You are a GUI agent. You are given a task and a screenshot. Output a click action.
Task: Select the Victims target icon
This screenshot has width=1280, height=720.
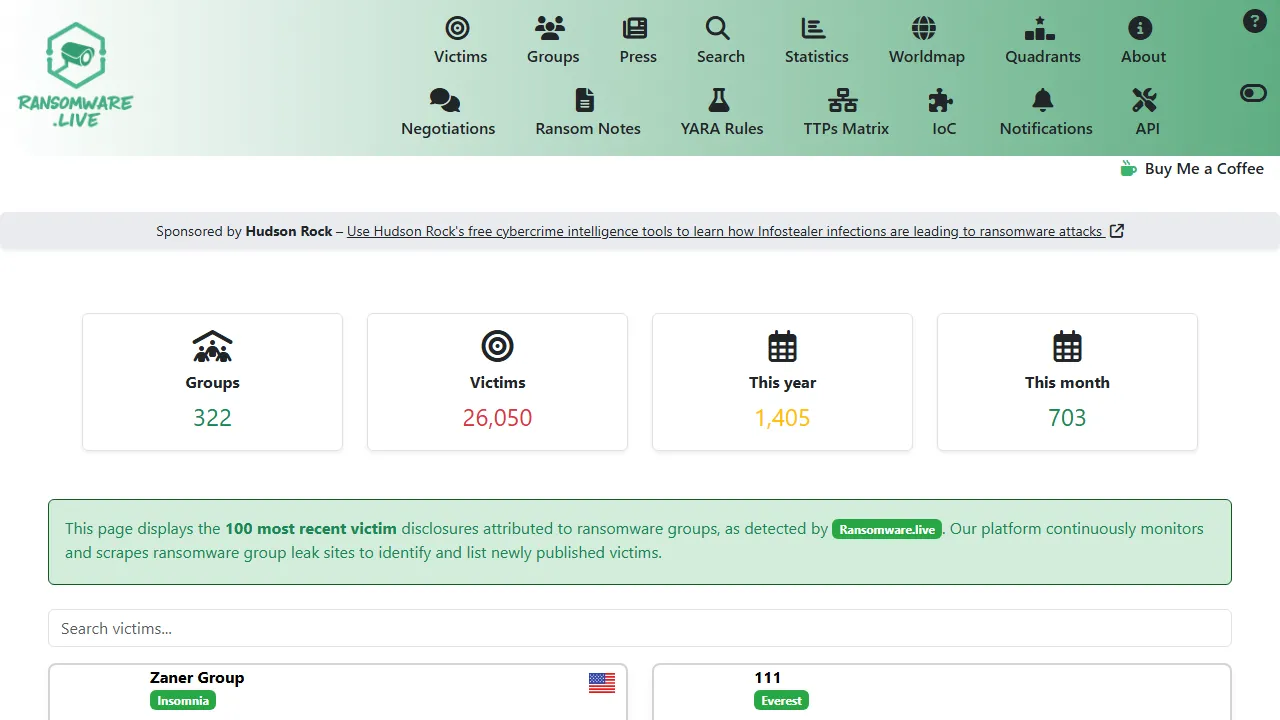coord(459,29)
